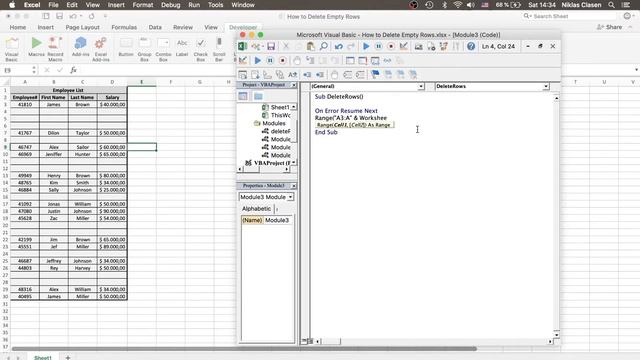Pause macro execution in standard toolbar

(378, 47)
